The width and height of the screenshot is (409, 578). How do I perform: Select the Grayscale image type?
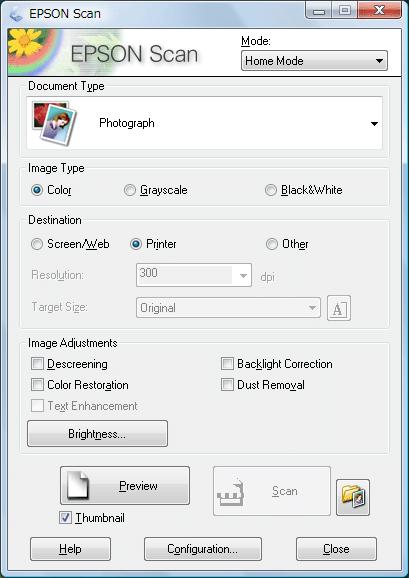[130, 190]
